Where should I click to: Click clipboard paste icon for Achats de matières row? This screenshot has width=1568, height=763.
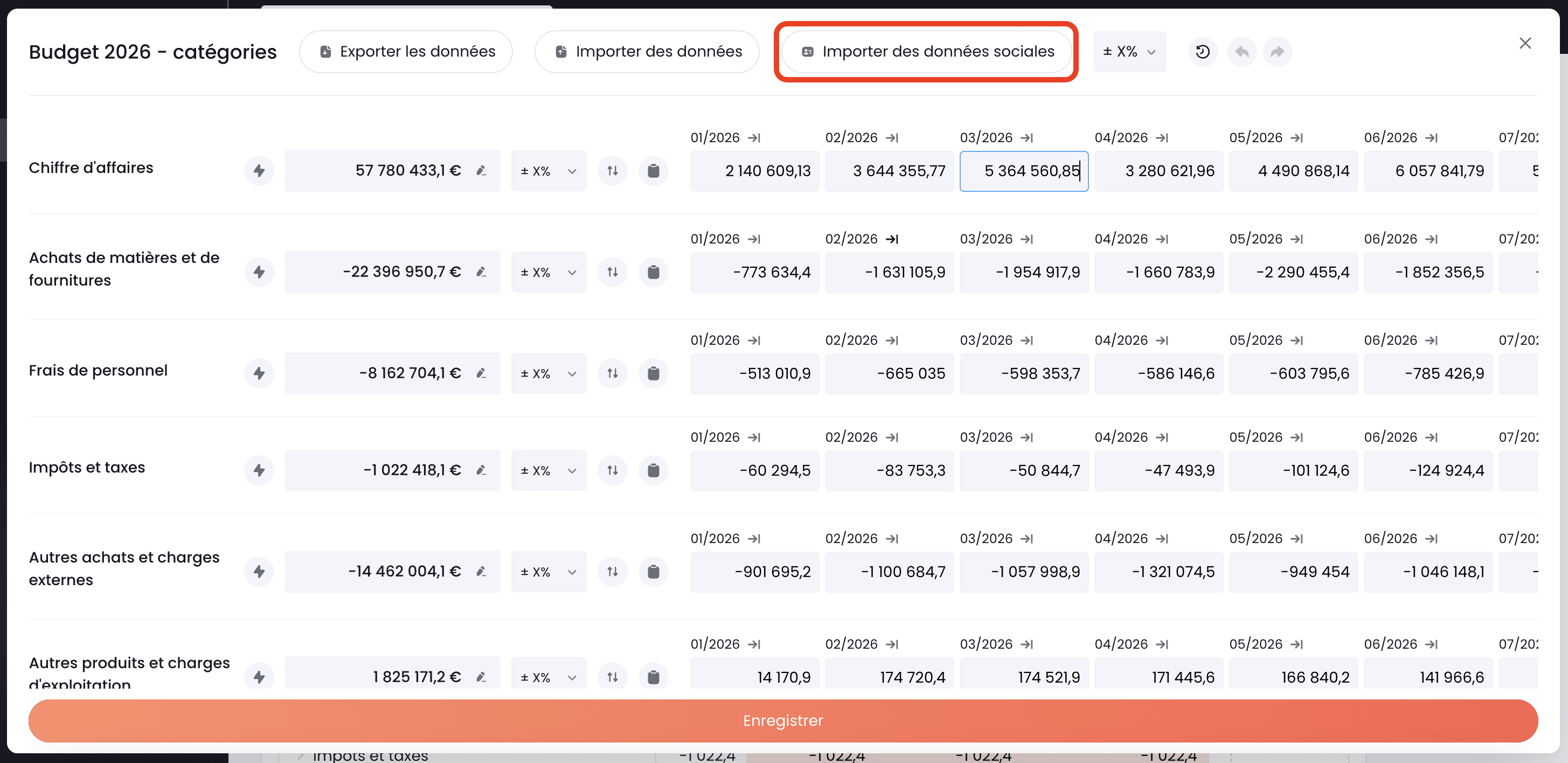653,272
